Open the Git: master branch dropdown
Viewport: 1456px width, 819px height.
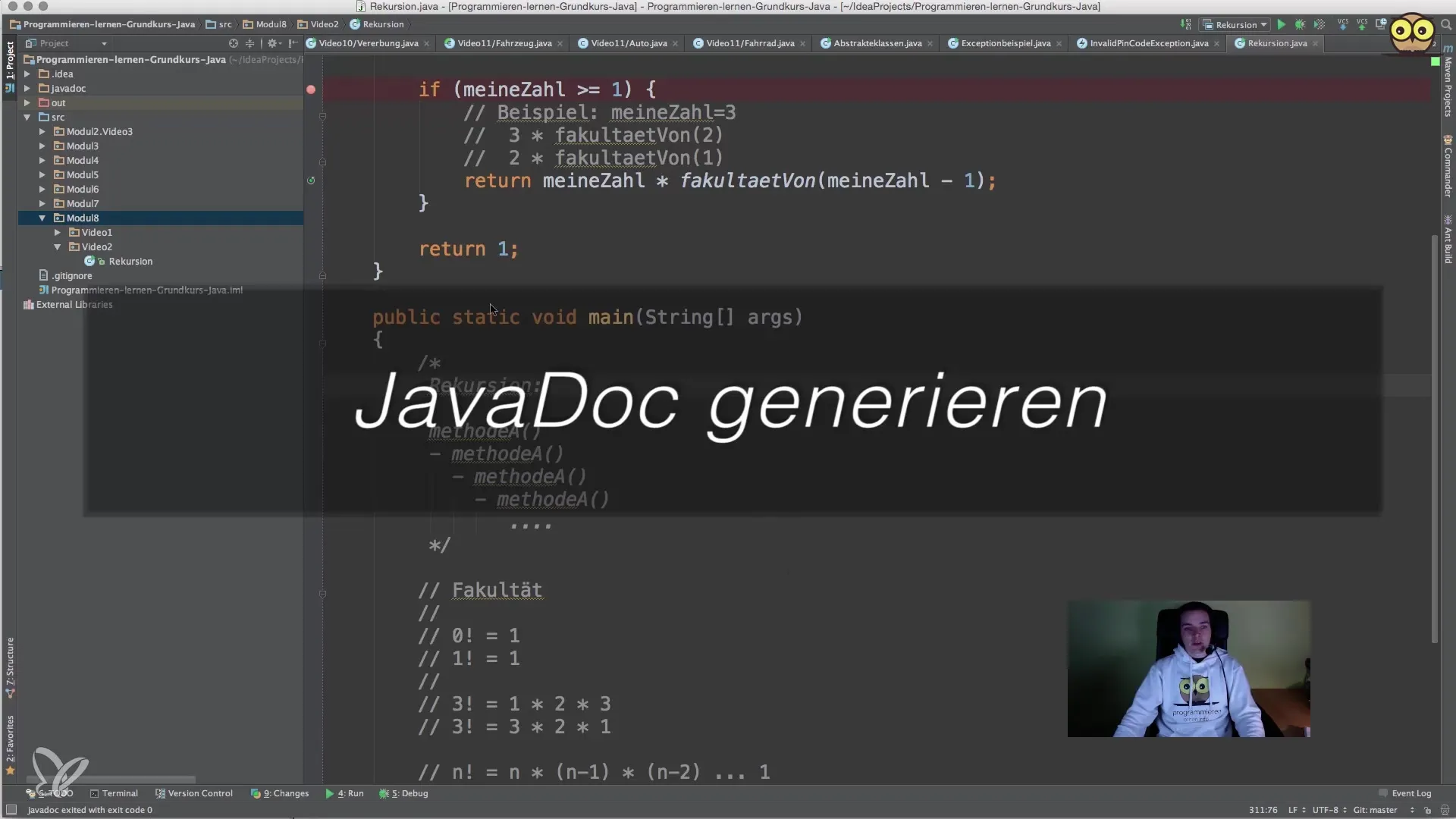click(1384, 810)
